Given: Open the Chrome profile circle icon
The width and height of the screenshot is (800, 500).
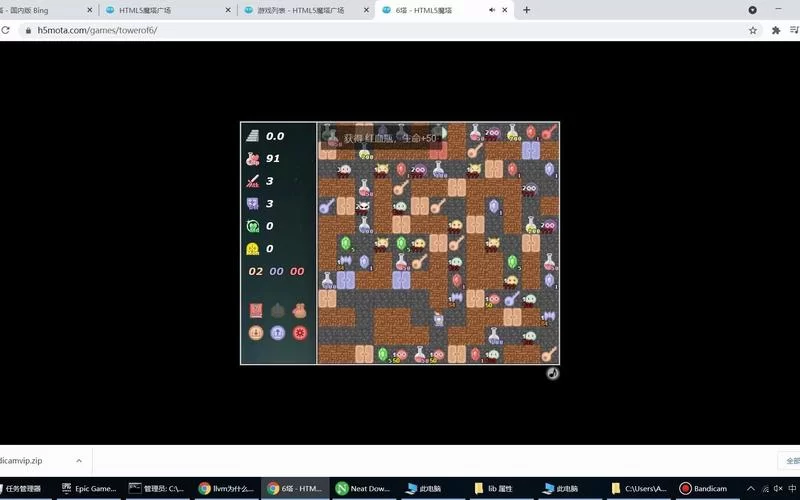Looking at the screenshot, I should [x=753, y=10].
